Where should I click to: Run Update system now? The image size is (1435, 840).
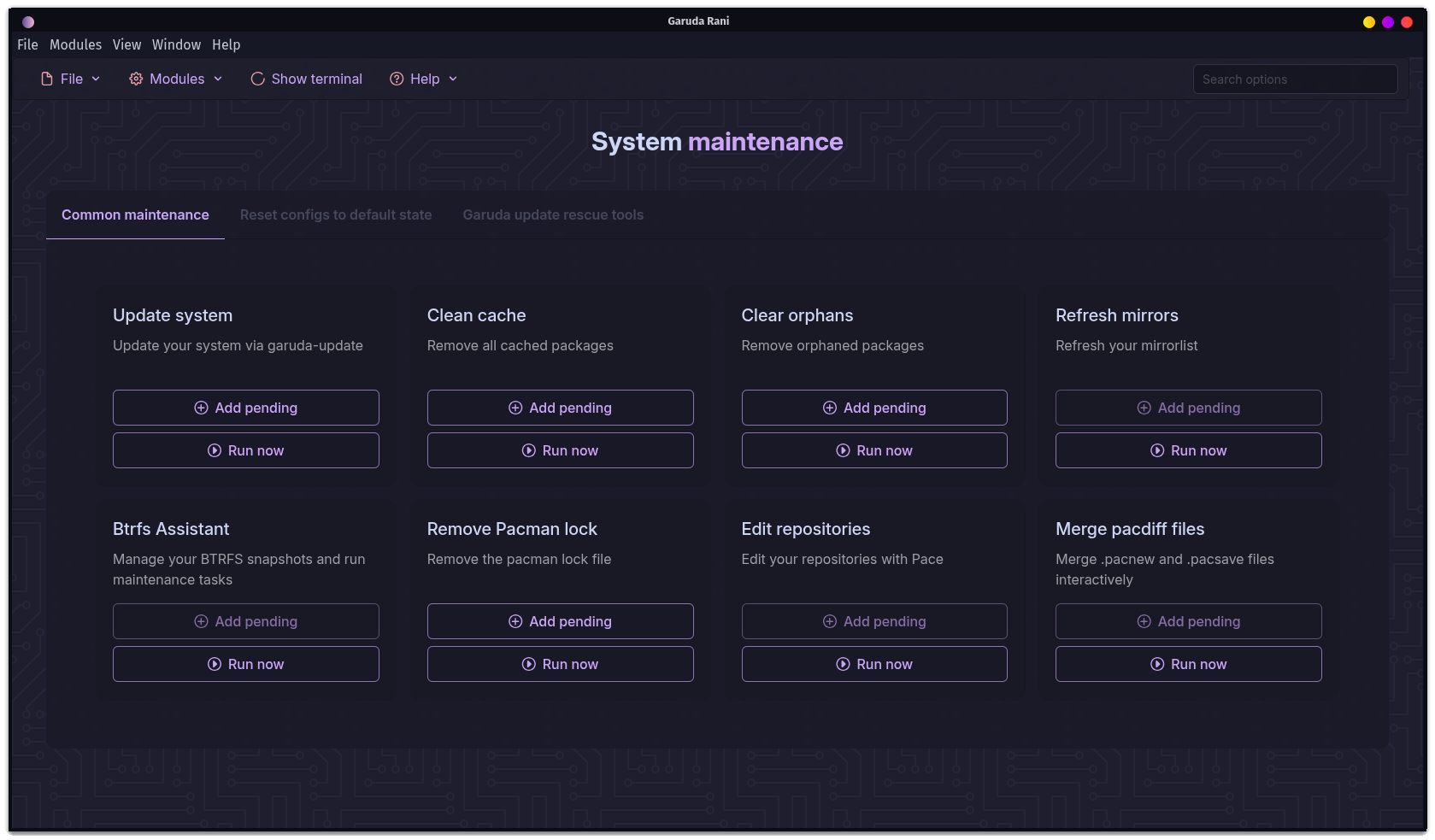click(246, 450)
